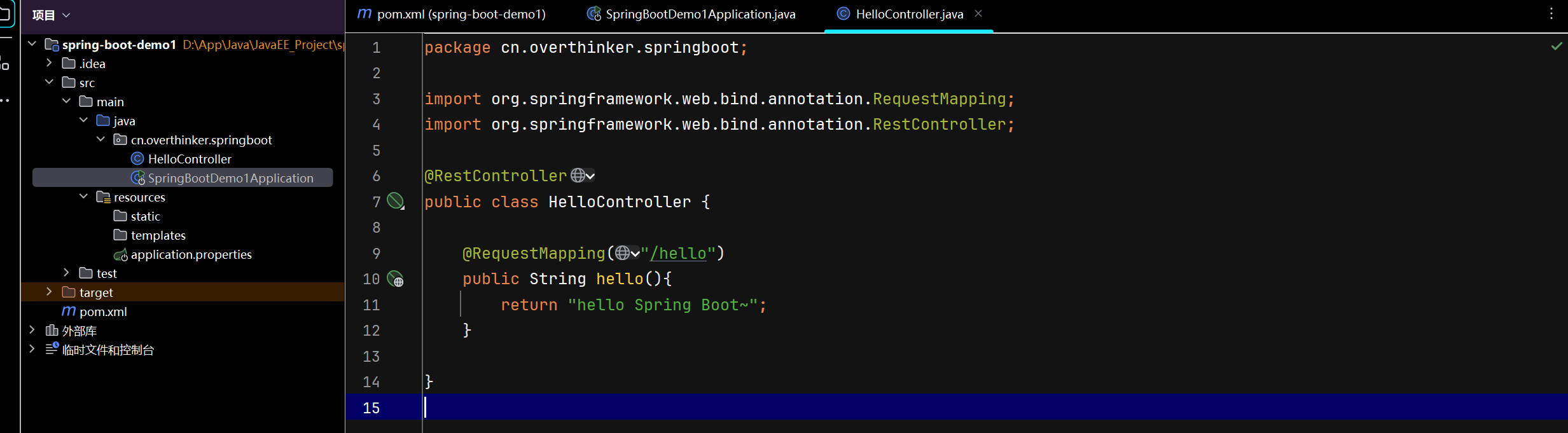
Task: Click the globe icon next to @RestController
Action: [x=578, y=175]
